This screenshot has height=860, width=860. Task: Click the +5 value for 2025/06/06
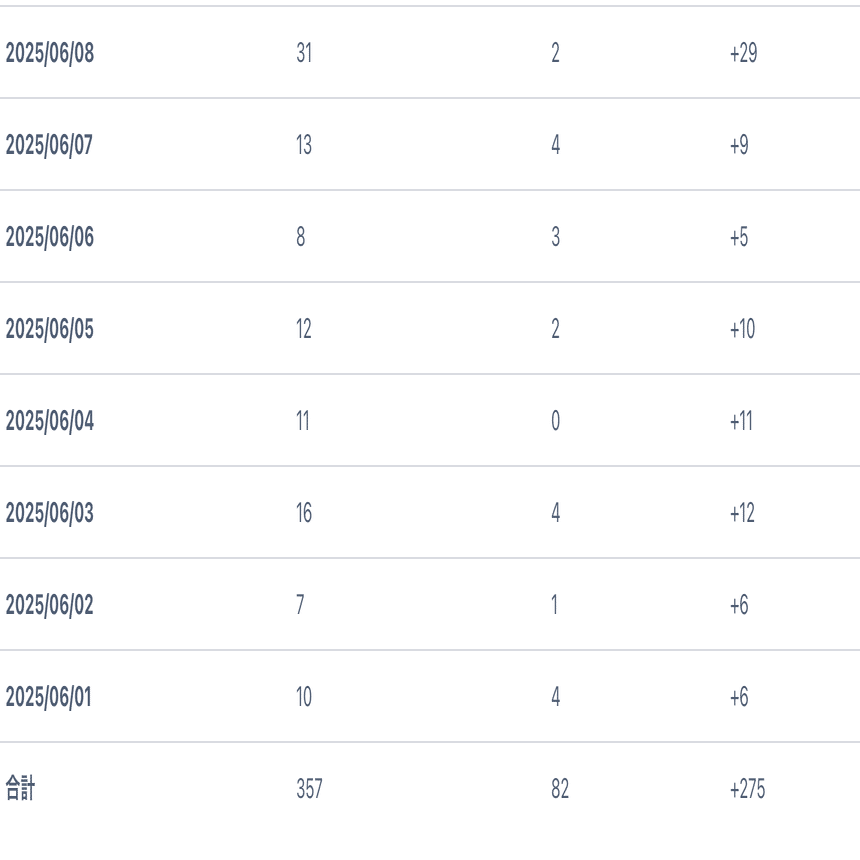pos(739,237)
